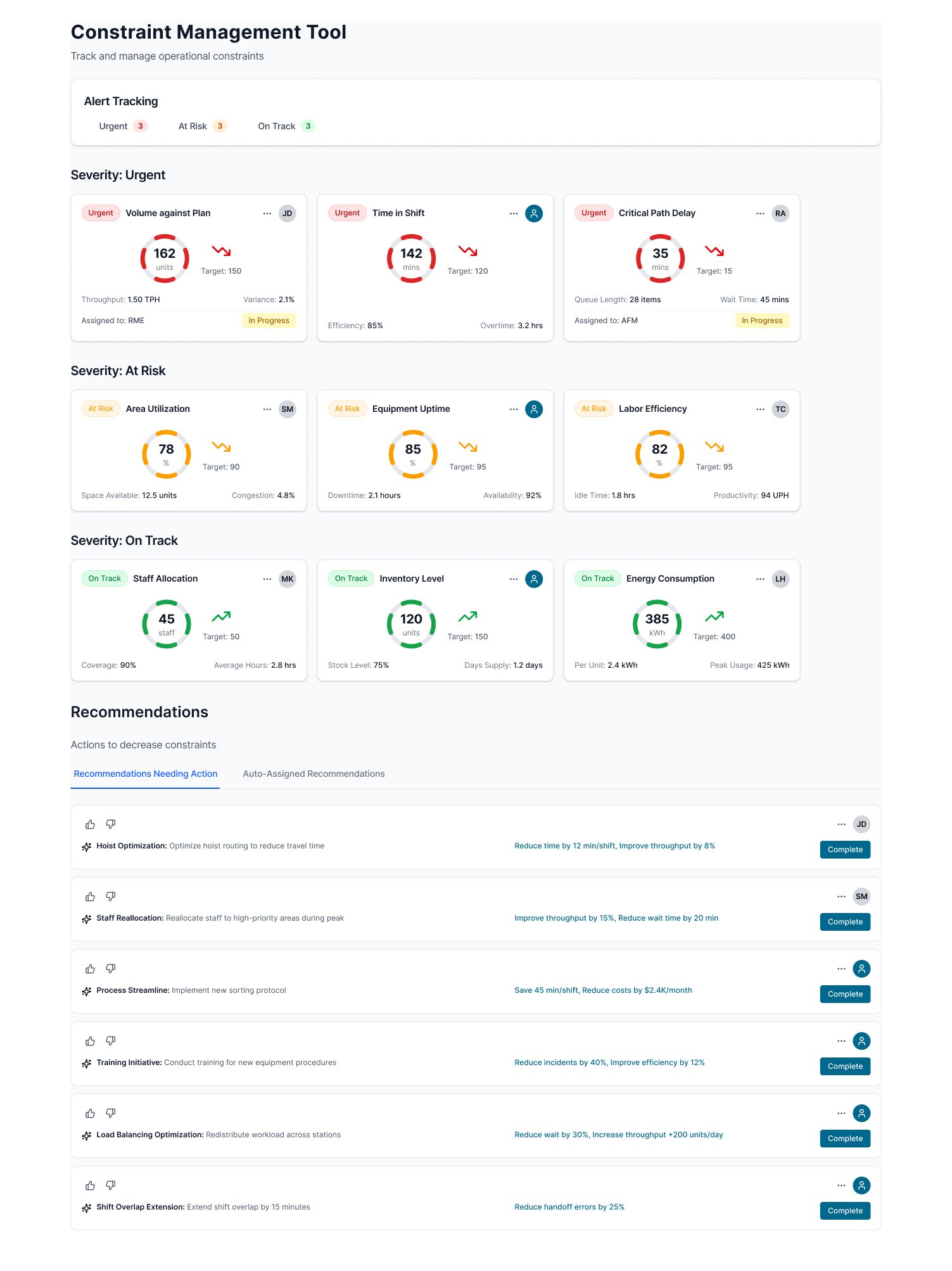
Task: Click the TC avatar on Labor Efficiency card
Action: click(x=780, y=409)
